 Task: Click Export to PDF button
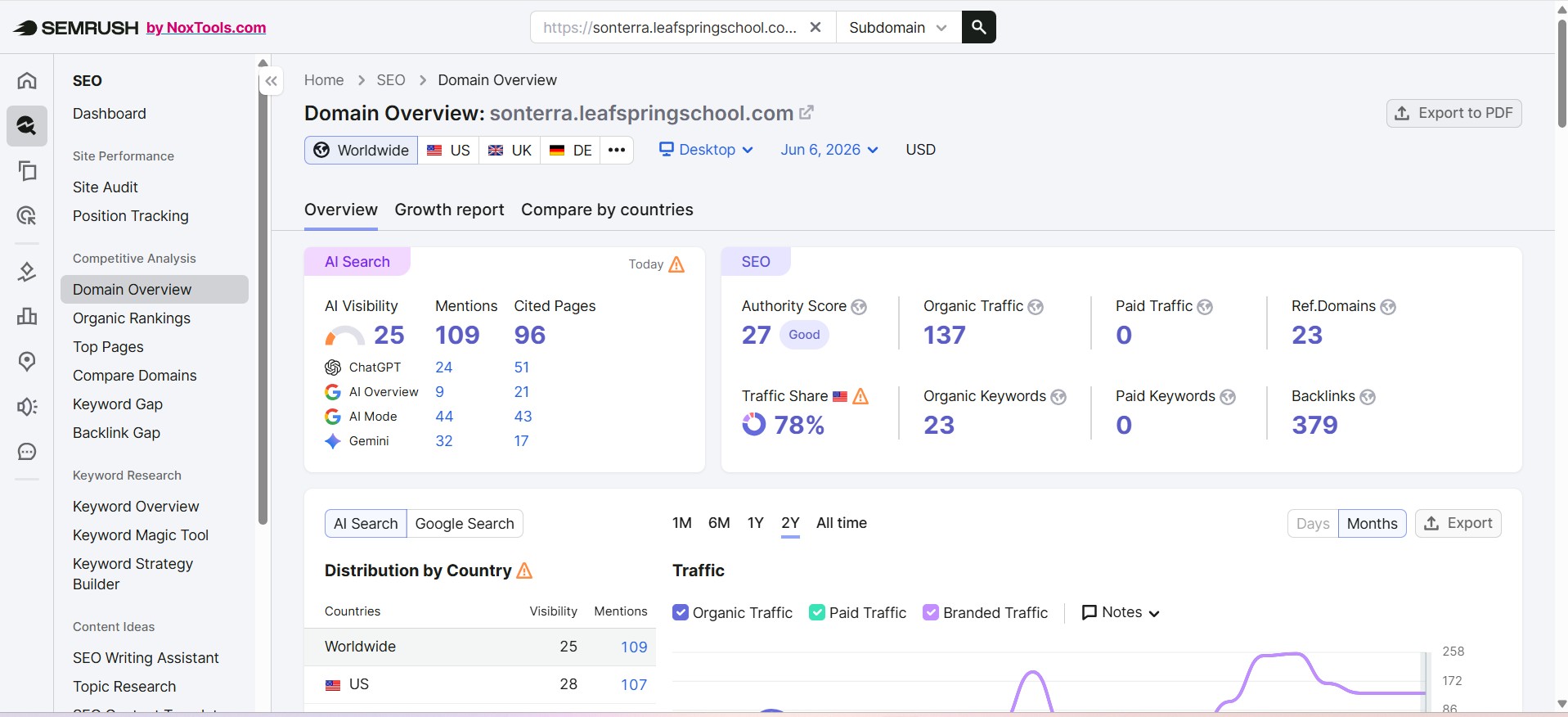(x=1453, y=113)
